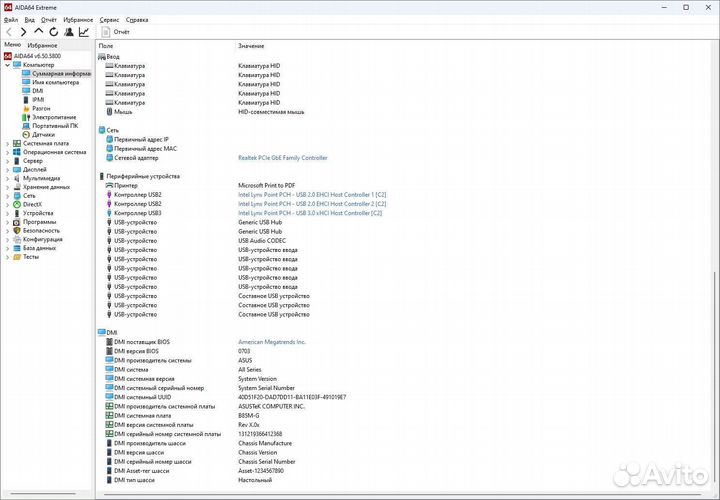Select the IPMI icon in the tree
This screenshot has height=500, width=720.
point(26,100)
